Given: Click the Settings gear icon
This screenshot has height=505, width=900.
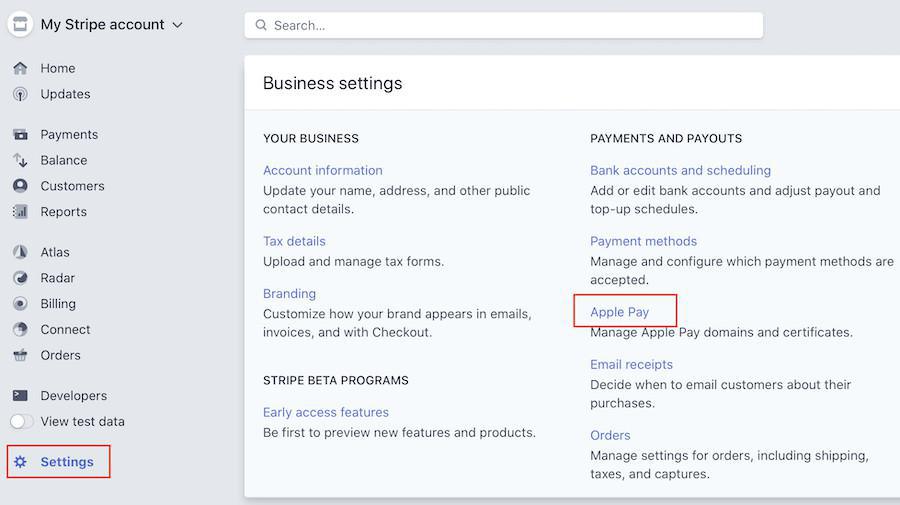Looking at the screenshot, I should coord(20,462).
